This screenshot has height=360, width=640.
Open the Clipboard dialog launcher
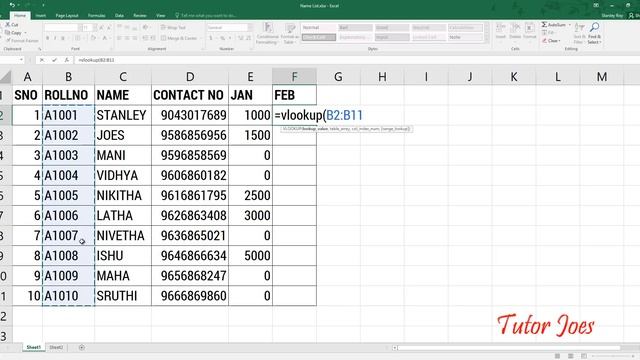coord(40,49)
